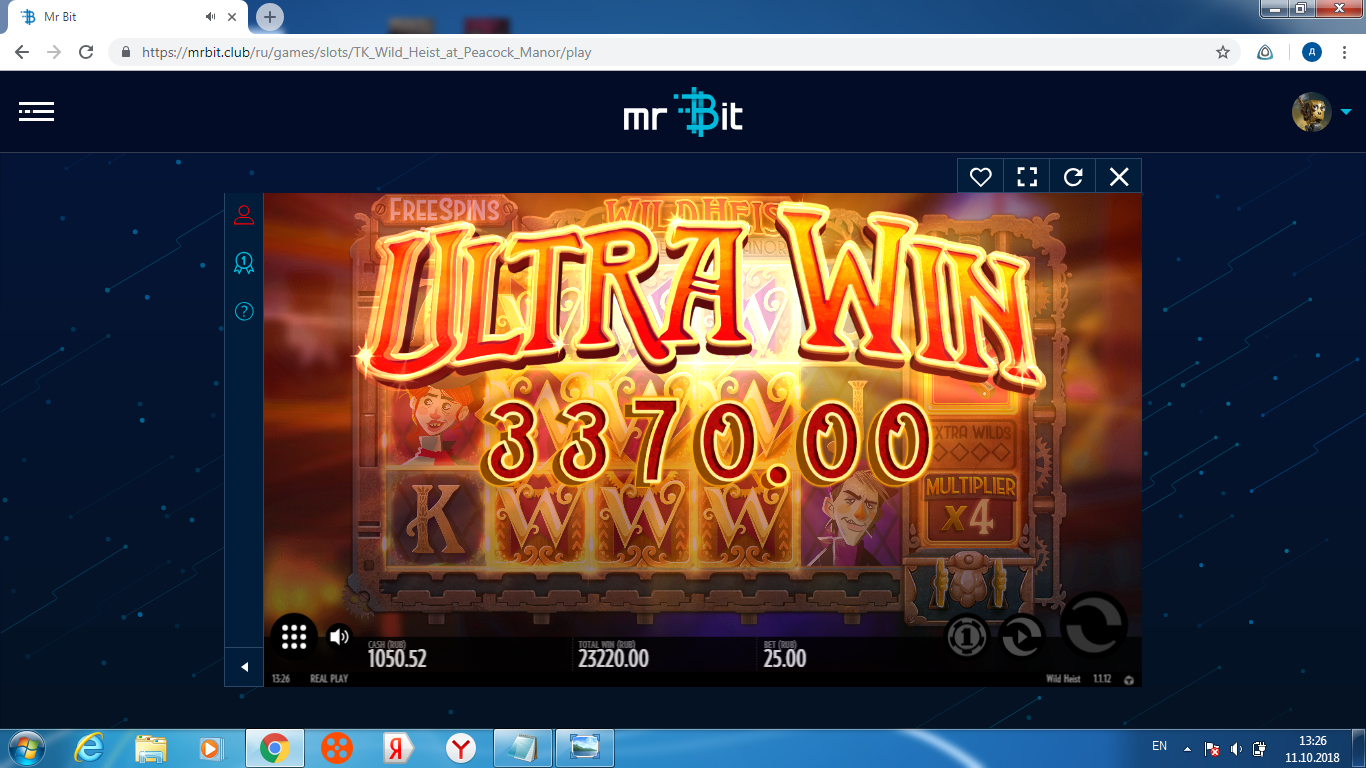Viewport: 1366px width, 768px height.
Task: Open the user avatar profile
Action: [x=1311, y=112]
